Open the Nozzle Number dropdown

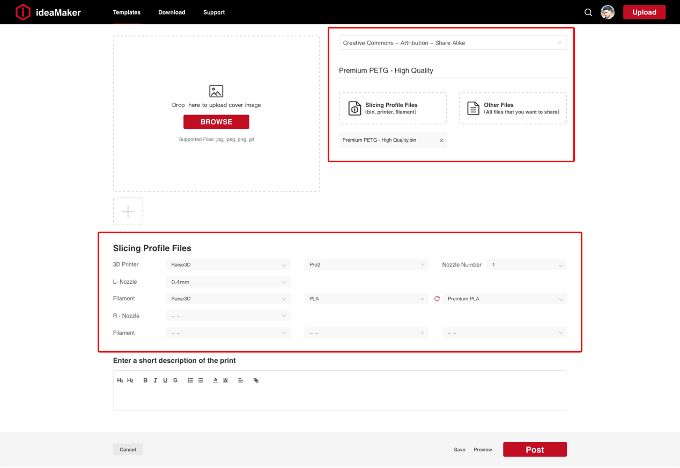pyautogui.click(x=526, y=265)
